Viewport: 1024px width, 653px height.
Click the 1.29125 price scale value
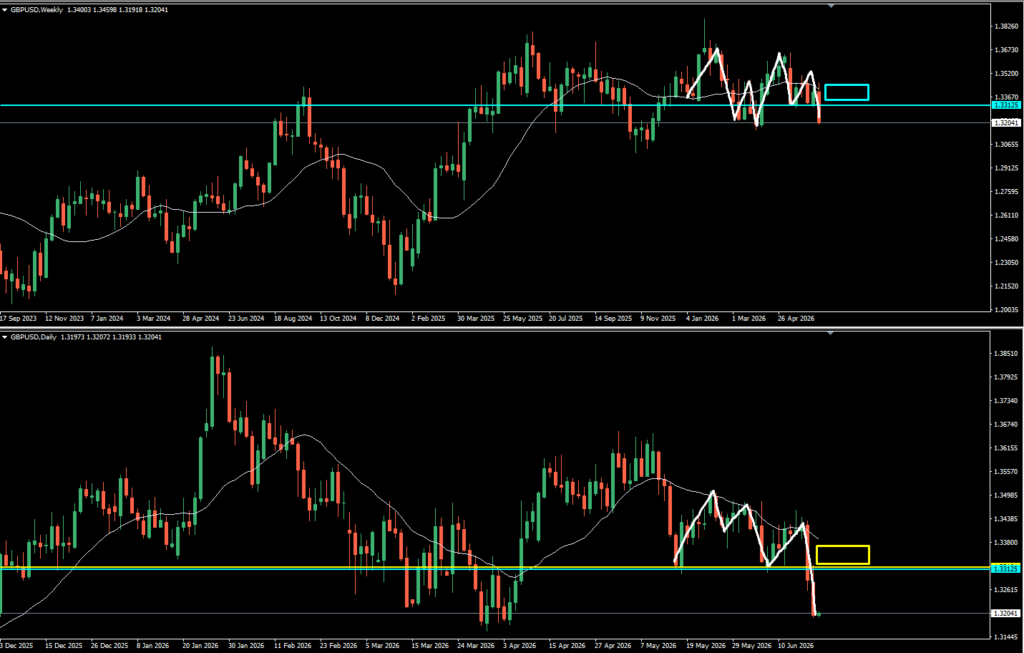click(x=1006, y=168)
